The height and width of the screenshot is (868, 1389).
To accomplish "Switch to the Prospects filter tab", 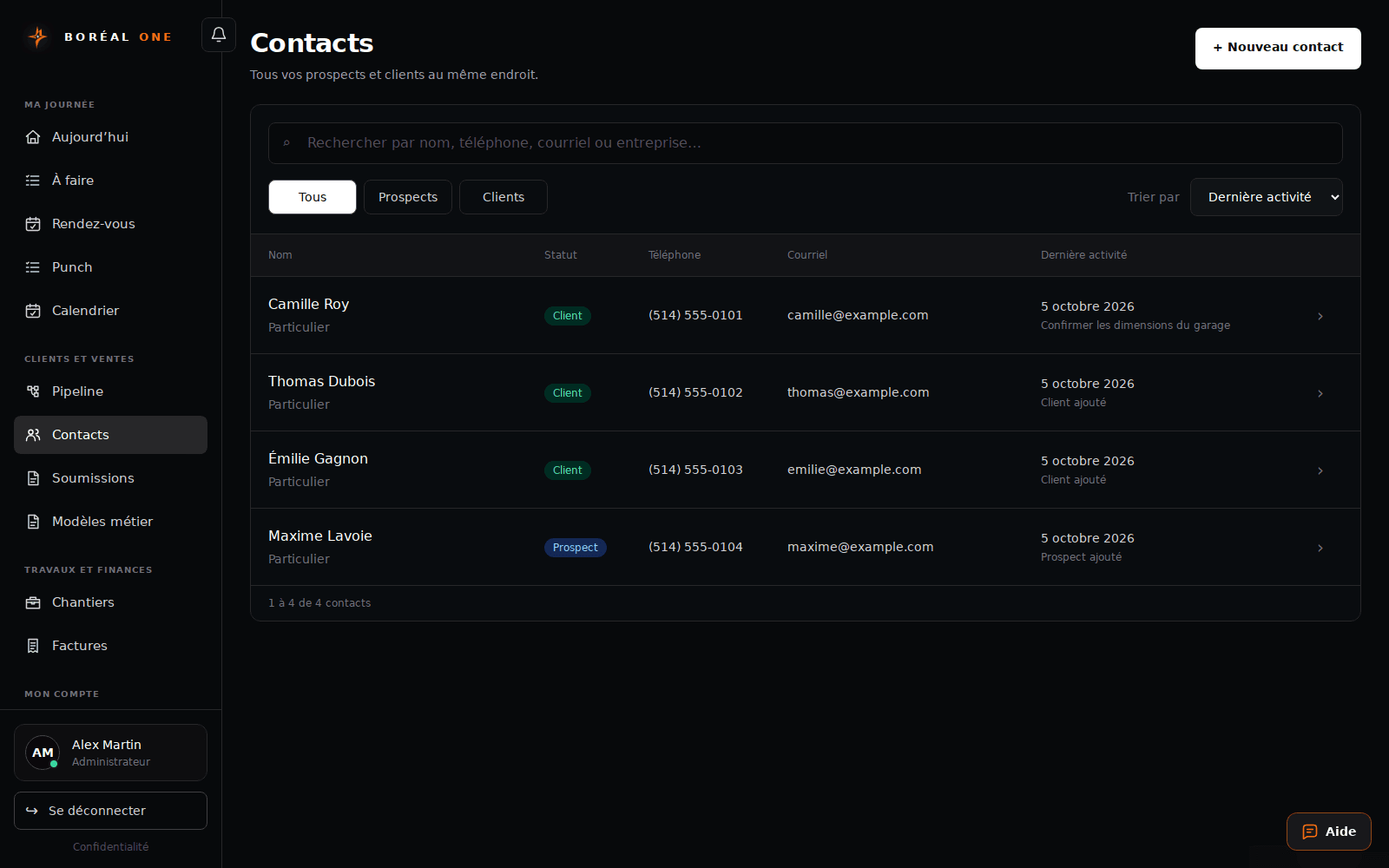I will pos(408,197).
